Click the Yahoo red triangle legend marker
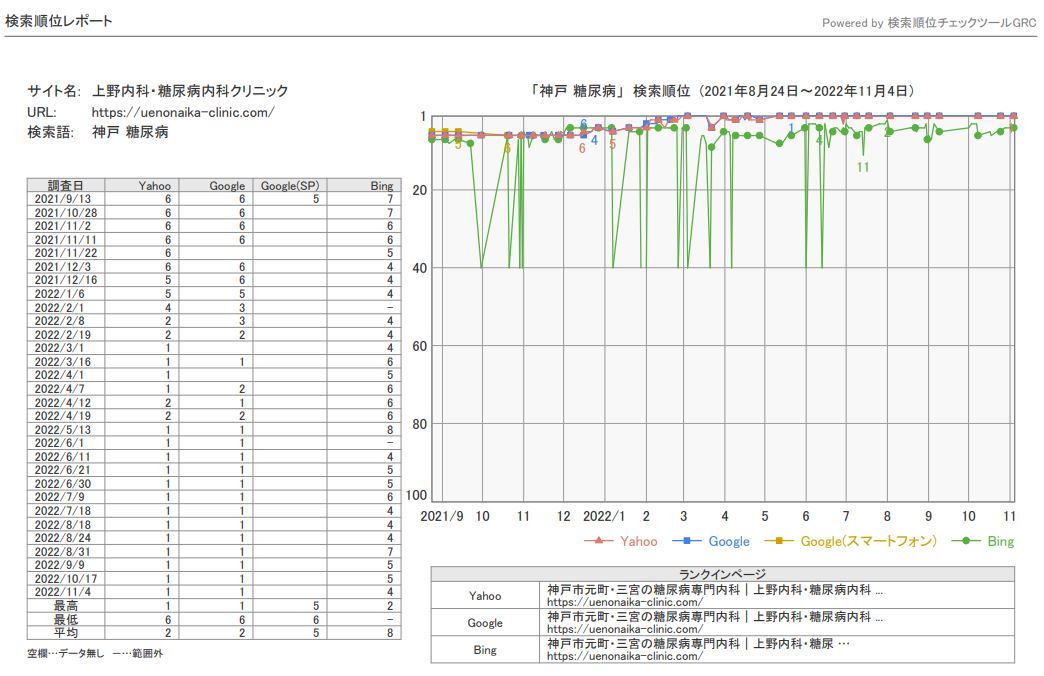This screenshot has width=1044, height=676. [x=597, y=541]
